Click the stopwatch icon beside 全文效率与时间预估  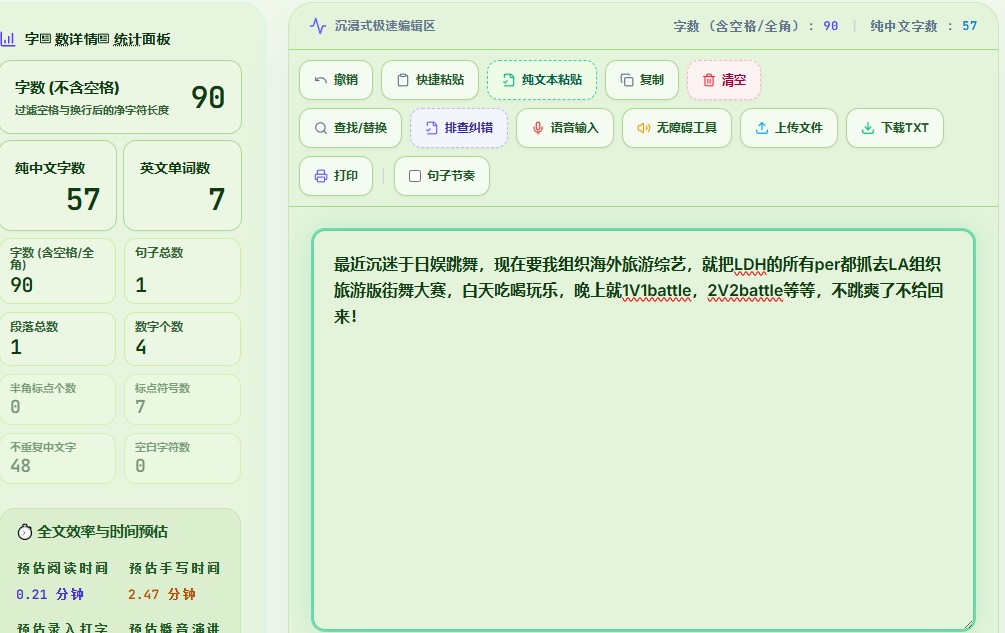click(25, 532)
